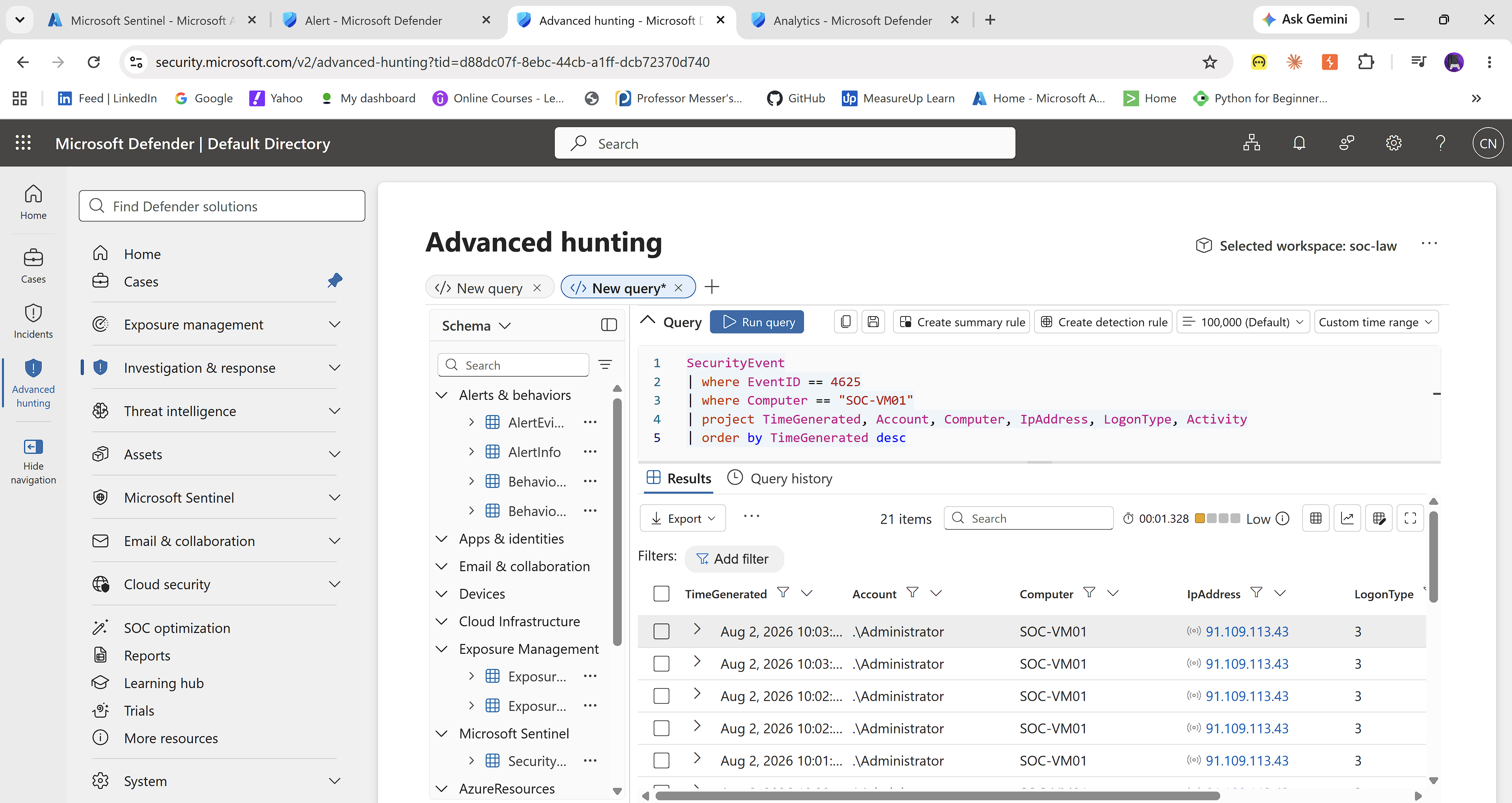The height and width of the screenshot is (803, 1512).
Task: Expand the AlertInfo table schema
Action: pyautogui.click(x=471, y=451)
